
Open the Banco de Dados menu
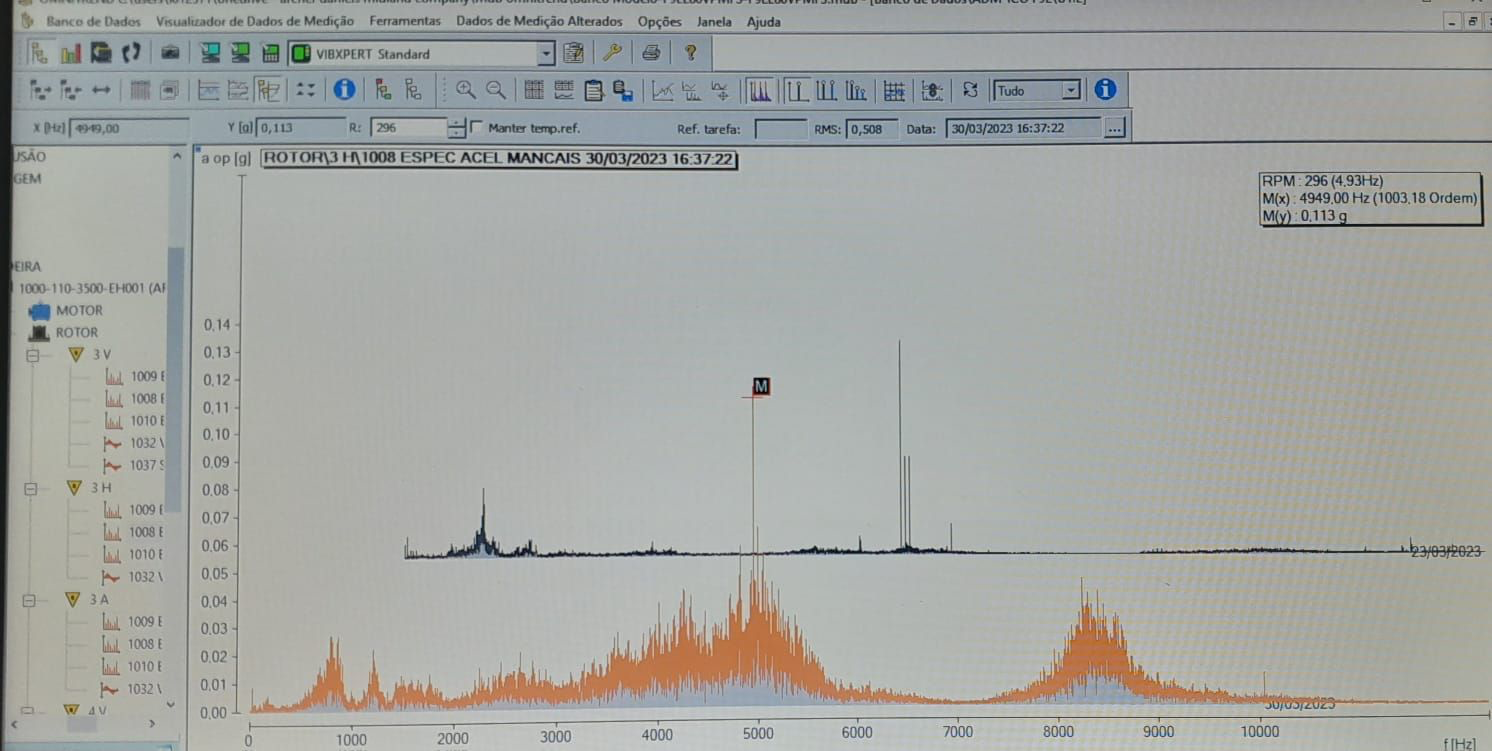pyautogui.click(x=94, y=21)
